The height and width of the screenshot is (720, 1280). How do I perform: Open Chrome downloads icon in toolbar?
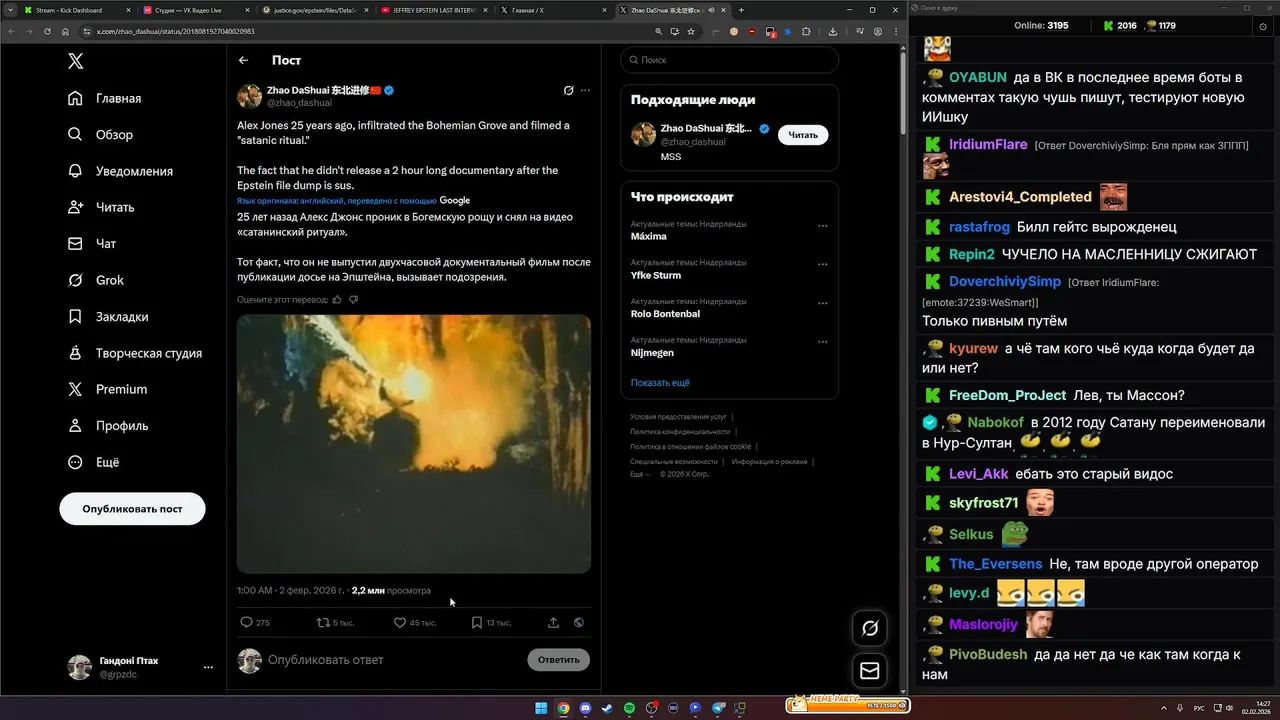pyautogui.click(x=833, y=31)
